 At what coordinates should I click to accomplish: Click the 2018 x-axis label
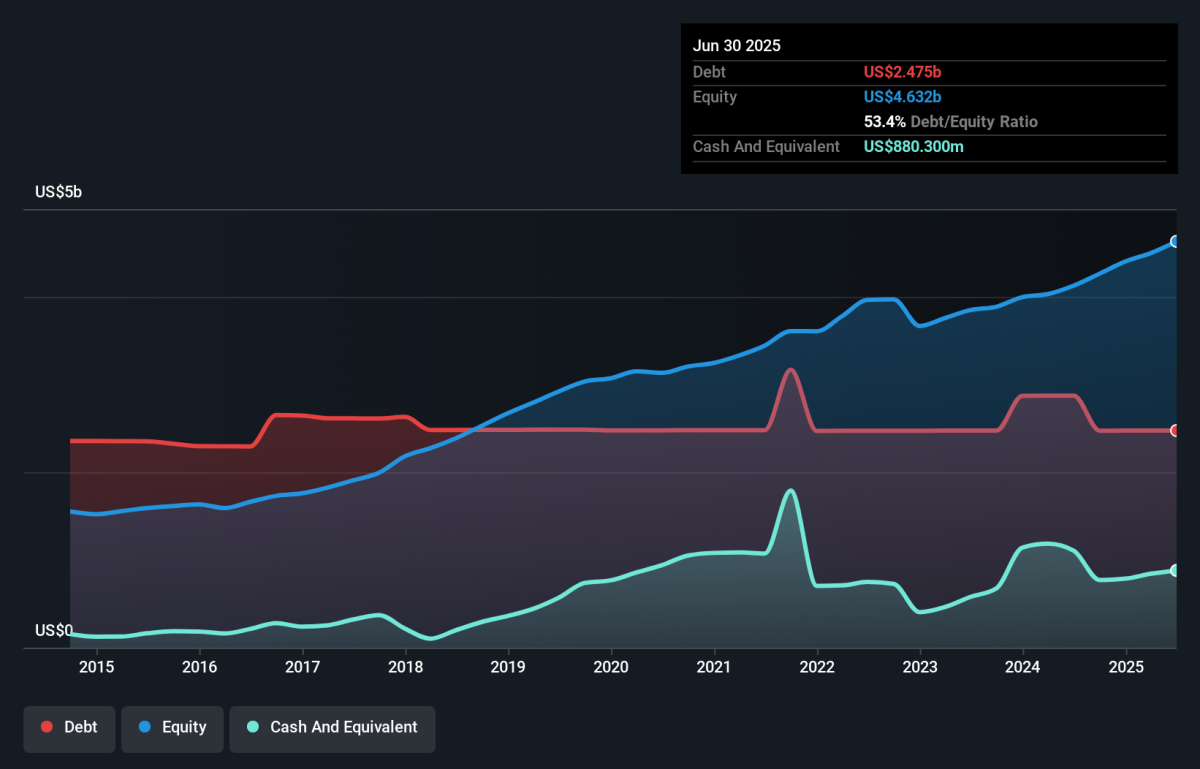point(405,666)
